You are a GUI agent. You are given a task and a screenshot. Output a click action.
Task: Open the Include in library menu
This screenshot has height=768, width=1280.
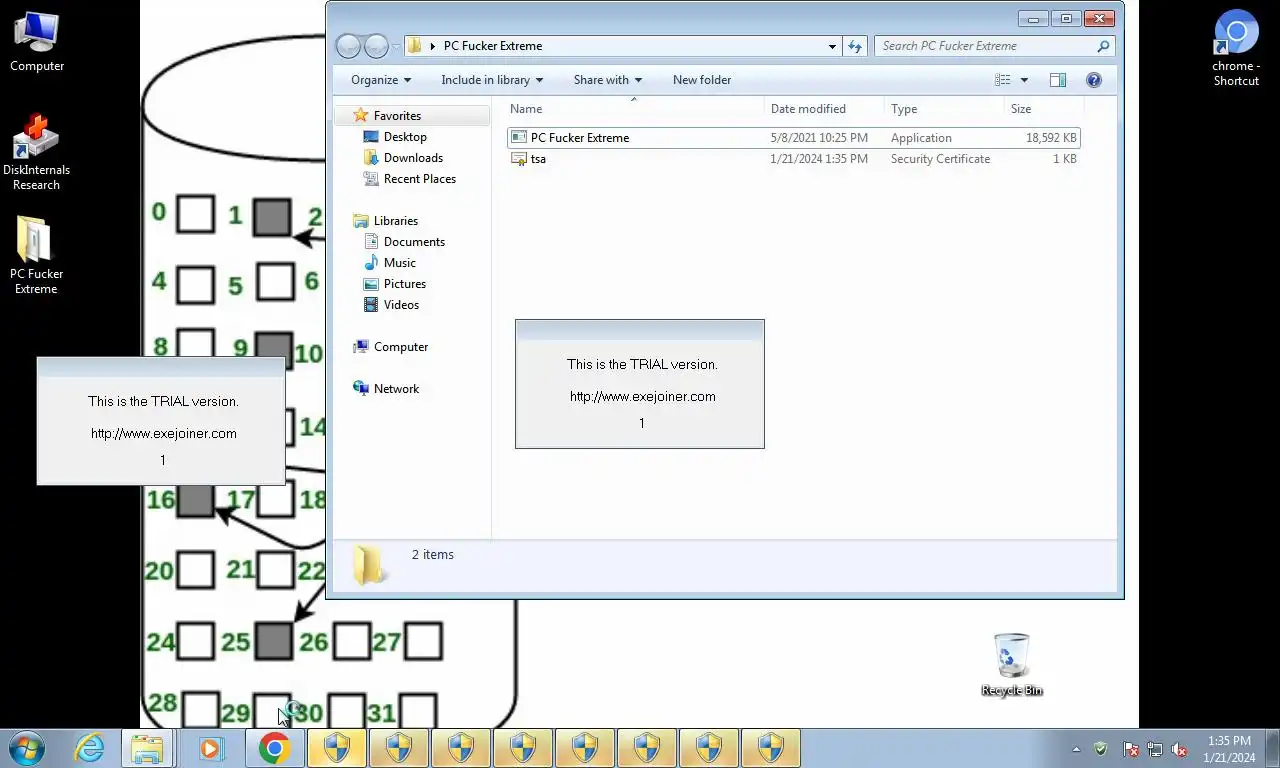pyautogui.click(x=492, y=80)
